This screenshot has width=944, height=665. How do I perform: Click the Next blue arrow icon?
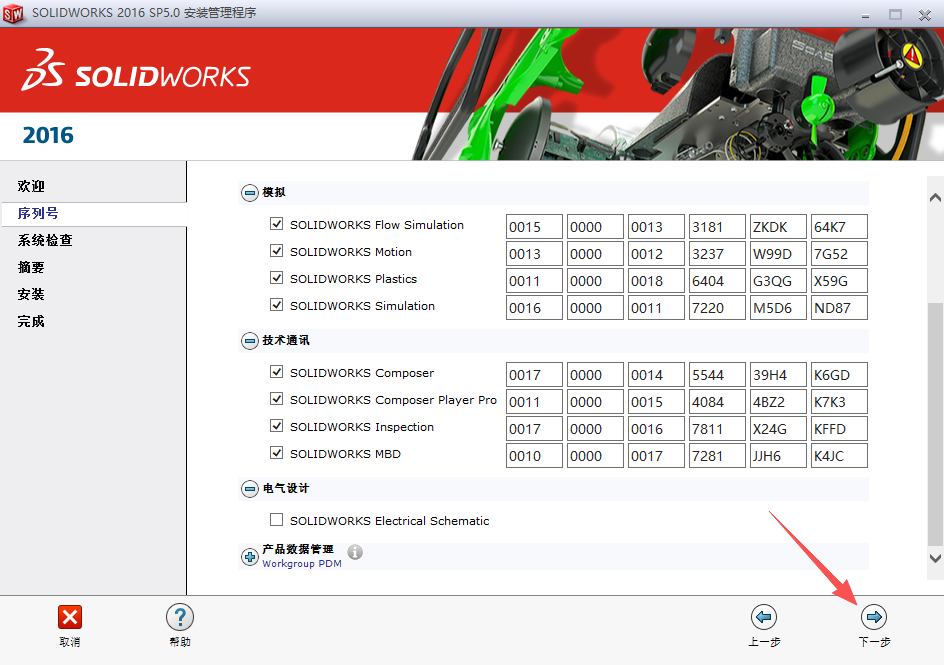tap(873, 617)
